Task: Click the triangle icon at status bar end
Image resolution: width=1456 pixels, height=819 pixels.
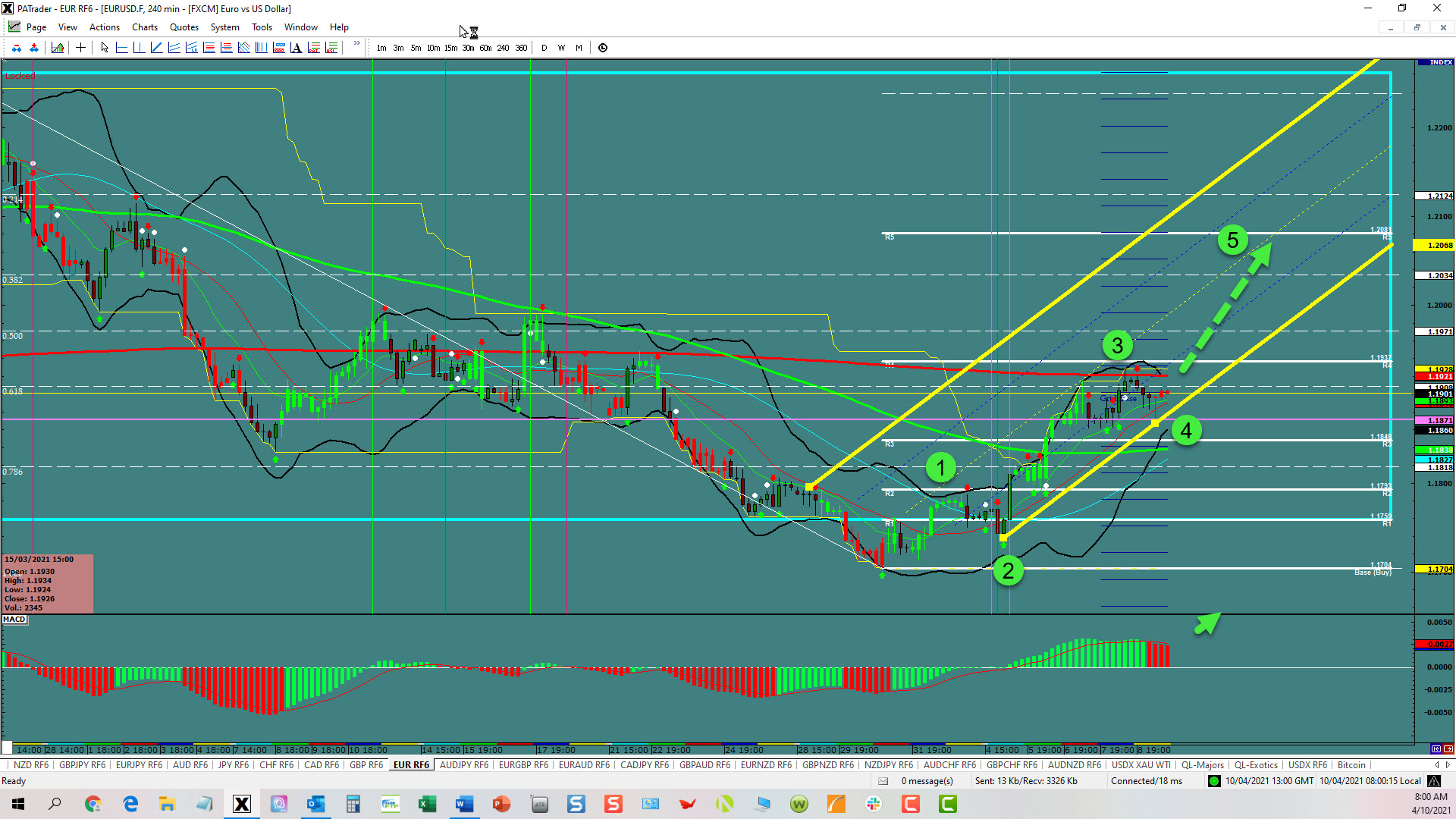Action: coord(1434,781)
